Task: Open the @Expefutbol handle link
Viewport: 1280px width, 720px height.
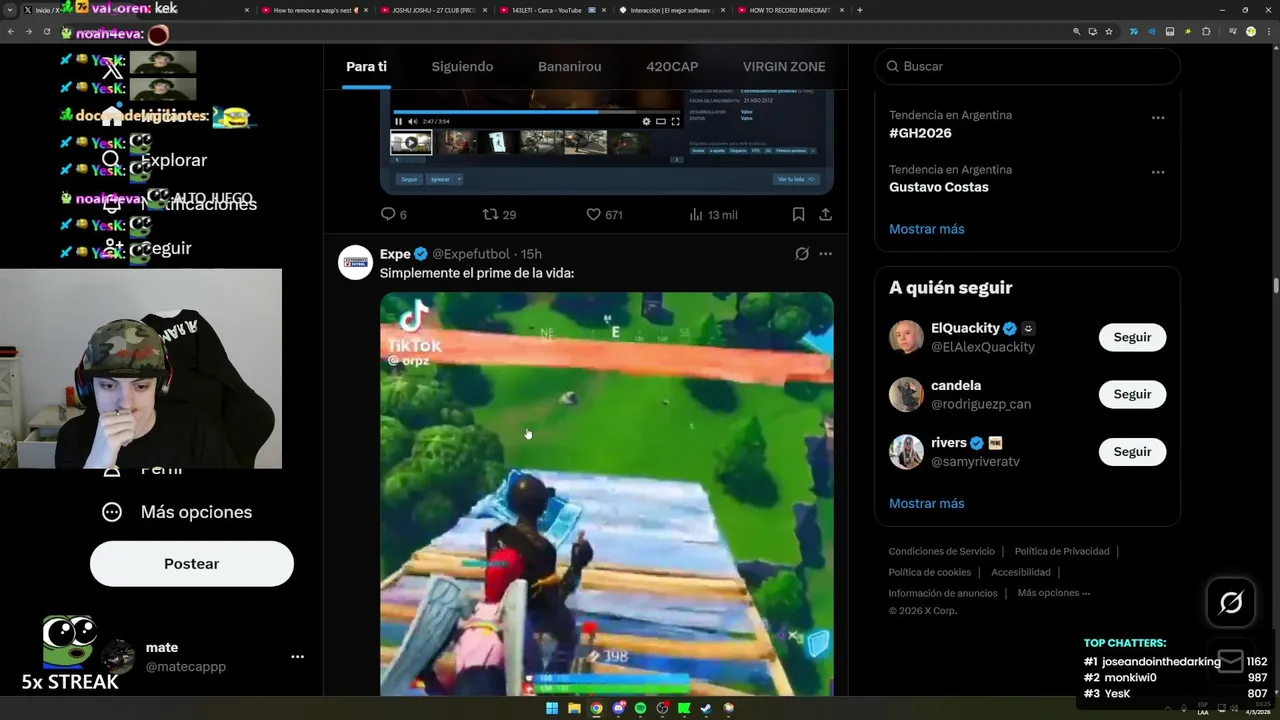Action: click(x=471, y=254)
